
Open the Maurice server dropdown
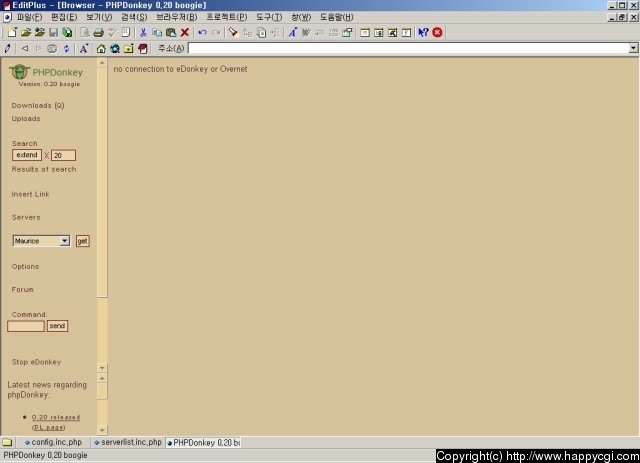tap(41, 241)
